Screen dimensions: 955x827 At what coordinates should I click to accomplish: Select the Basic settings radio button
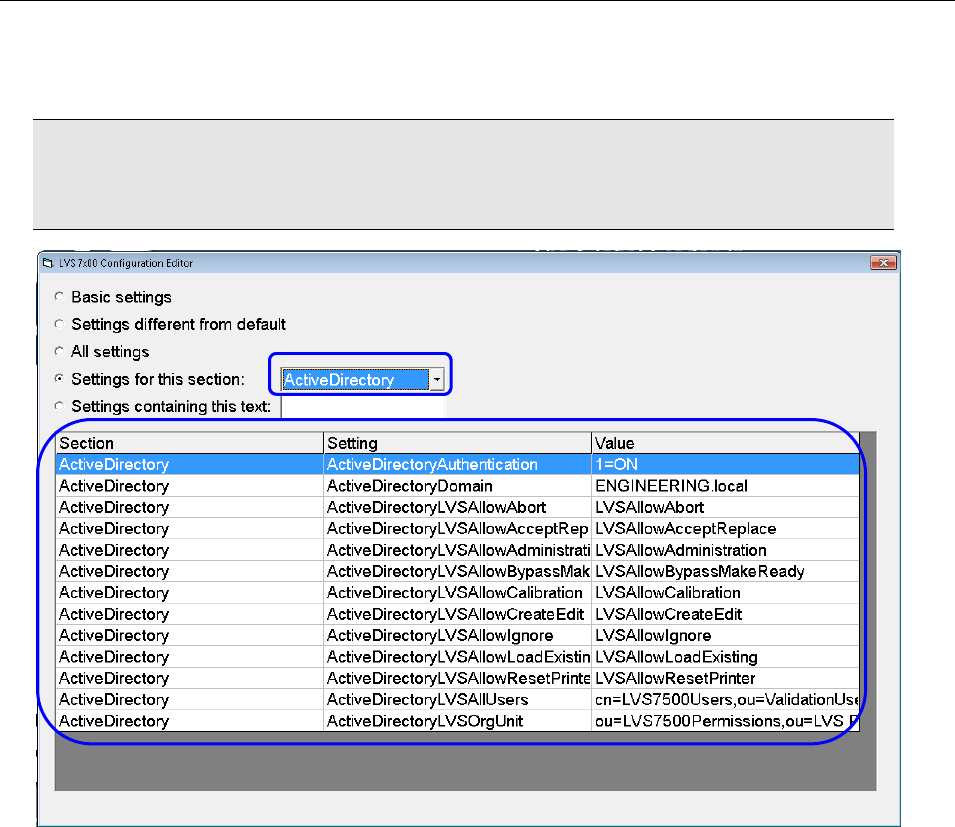(59, 297)
